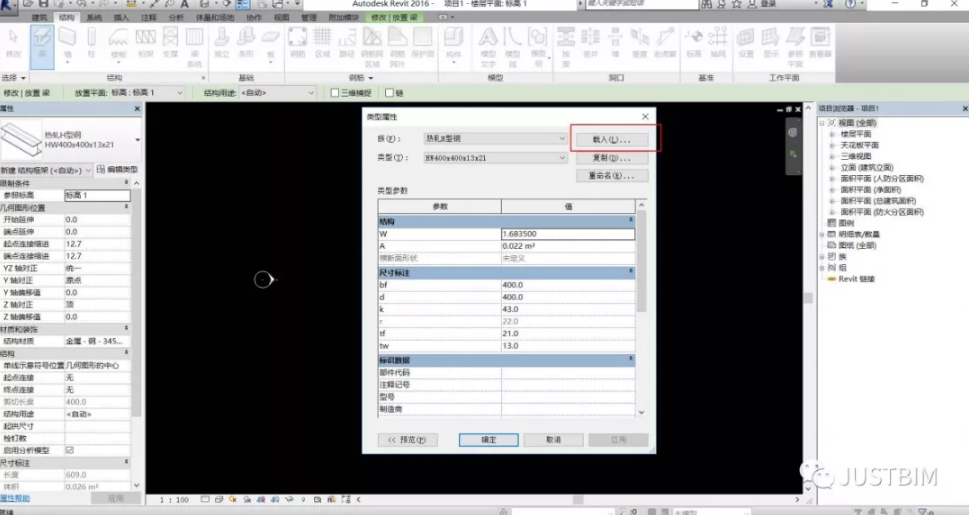
Task: Click the 复制 (Duplicate) button
Action: point(612,158)
